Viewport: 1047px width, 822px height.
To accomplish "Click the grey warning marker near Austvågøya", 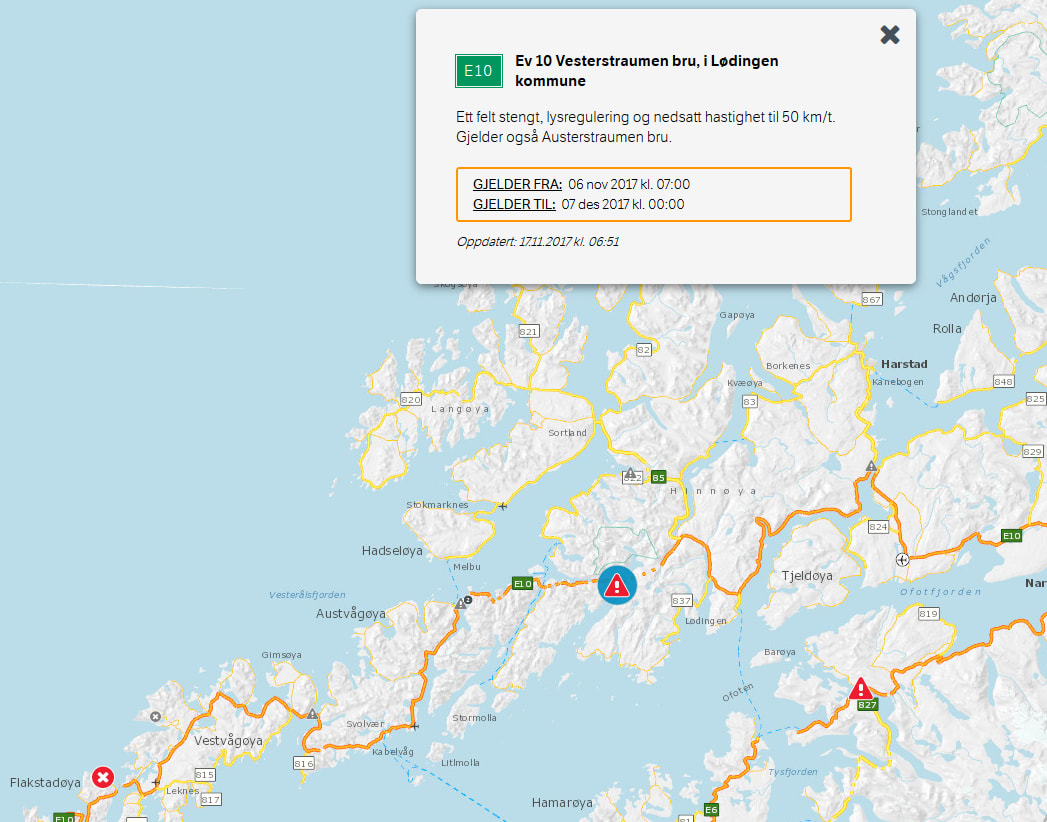I will point(462,602).
